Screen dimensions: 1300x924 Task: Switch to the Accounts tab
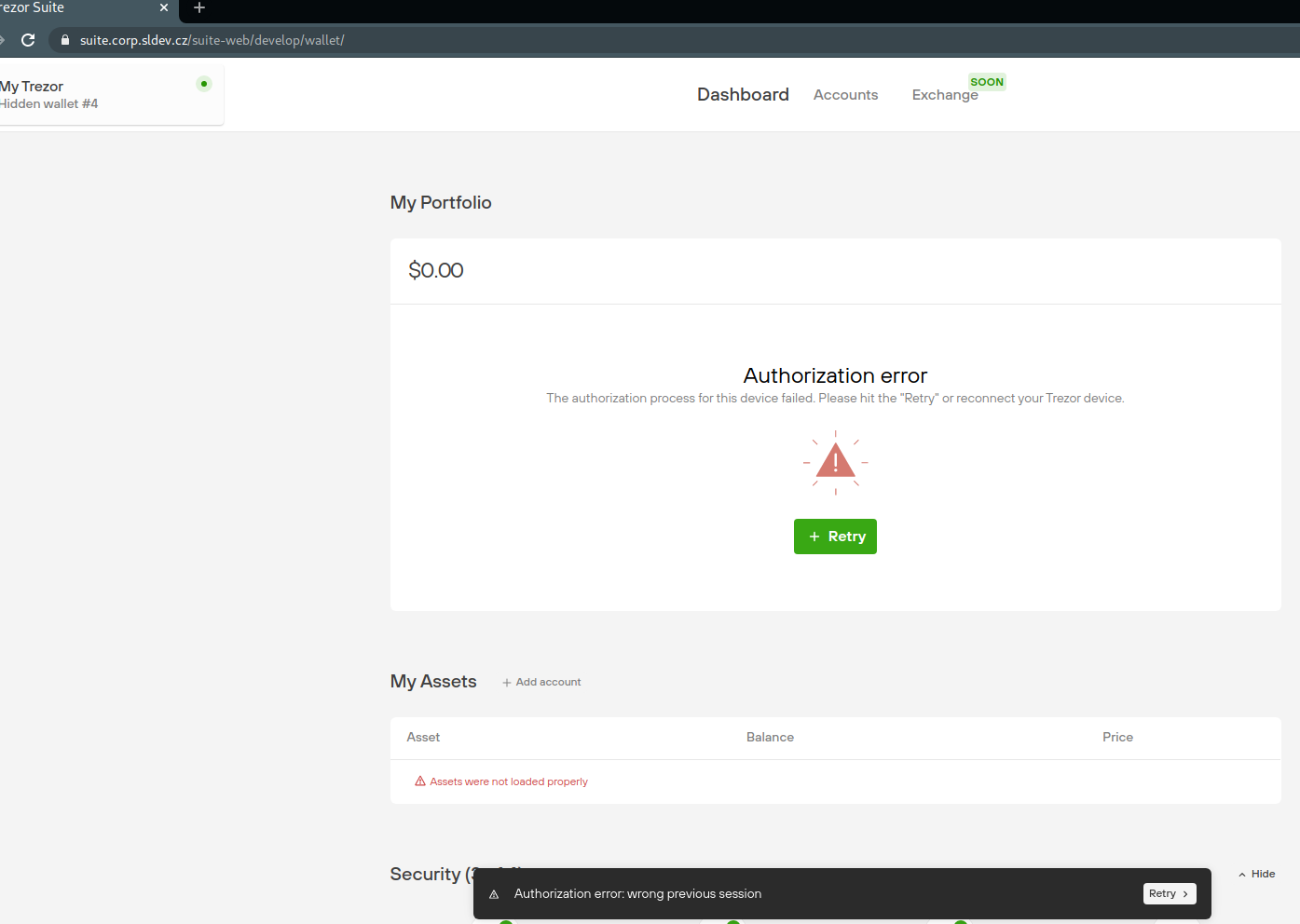pos(845,94)
